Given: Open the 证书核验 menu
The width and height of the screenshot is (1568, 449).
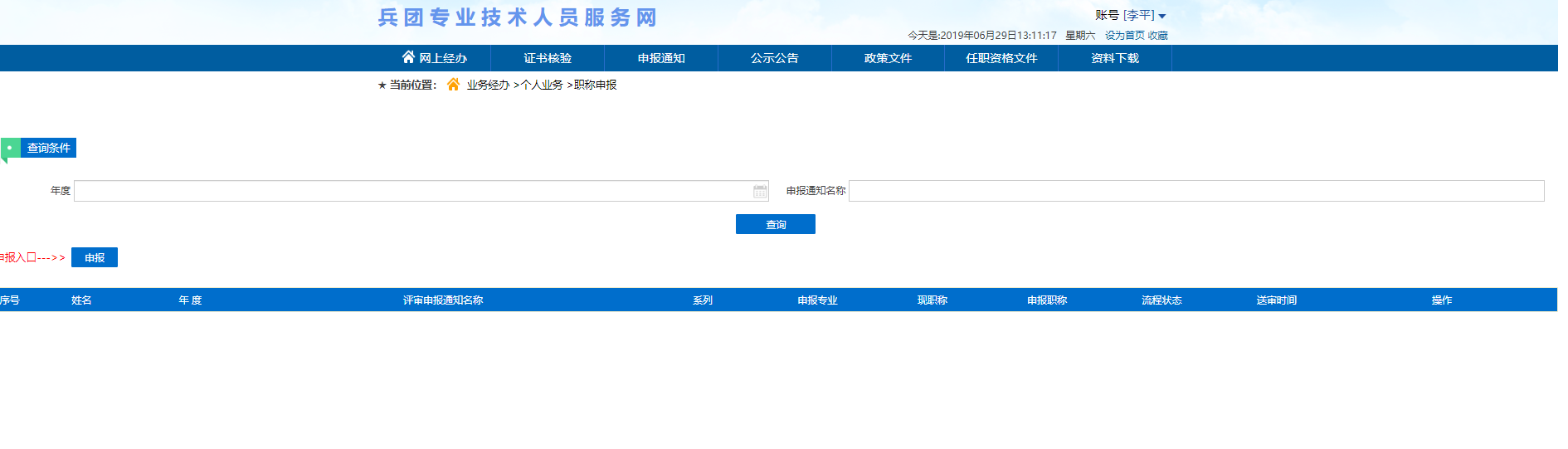Looking at the screenshot, I should [x=548, y=58].
